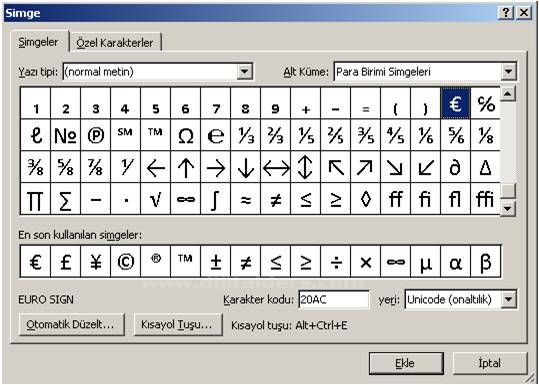Pick the square root (√) symbol
Screen dimensions: 539x385
click(155, 199)
